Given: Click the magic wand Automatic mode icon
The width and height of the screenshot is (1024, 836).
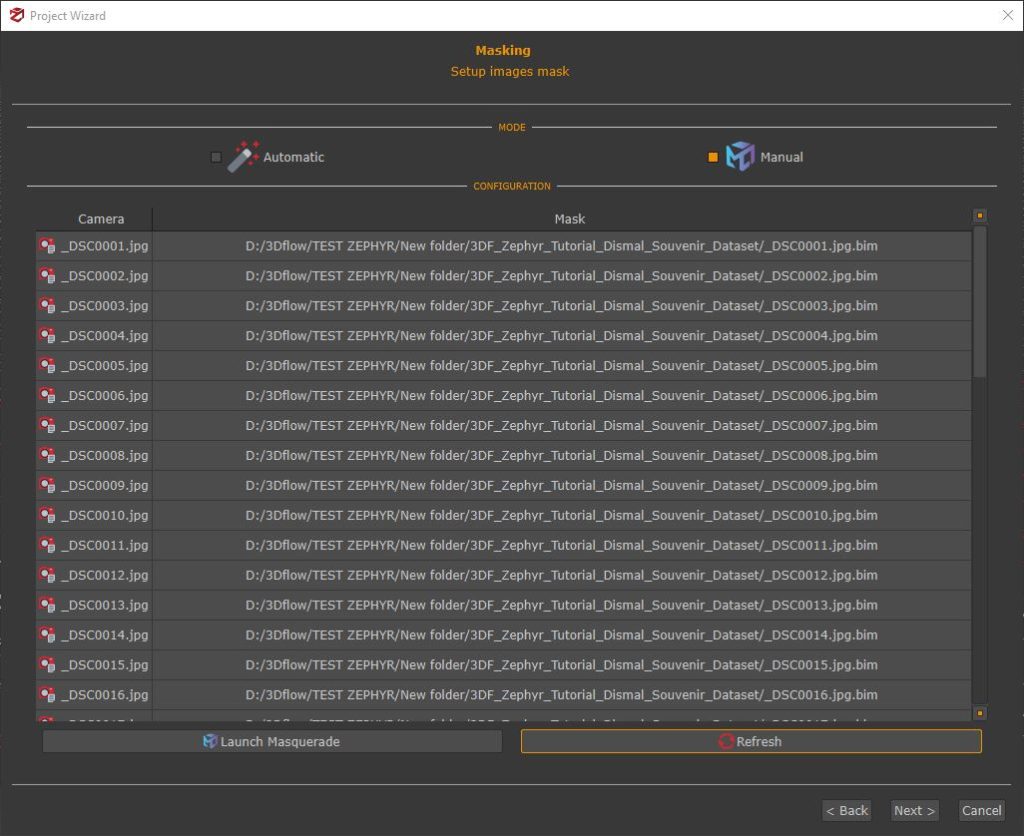Looking at the screenshot, I should pos(243,157).
